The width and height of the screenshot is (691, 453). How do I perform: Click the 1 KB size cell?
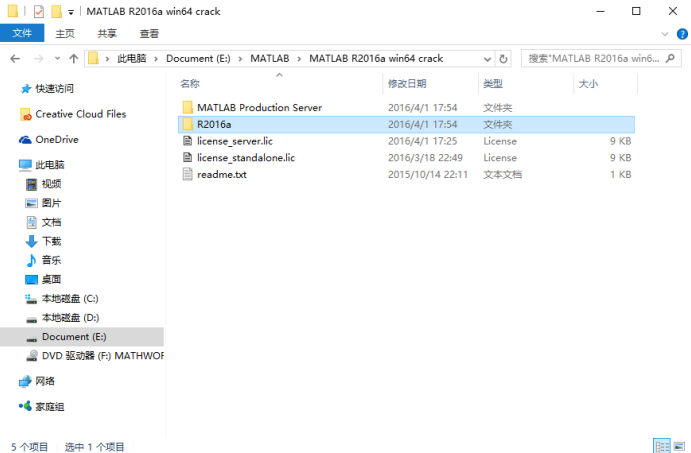pos(620,175)
